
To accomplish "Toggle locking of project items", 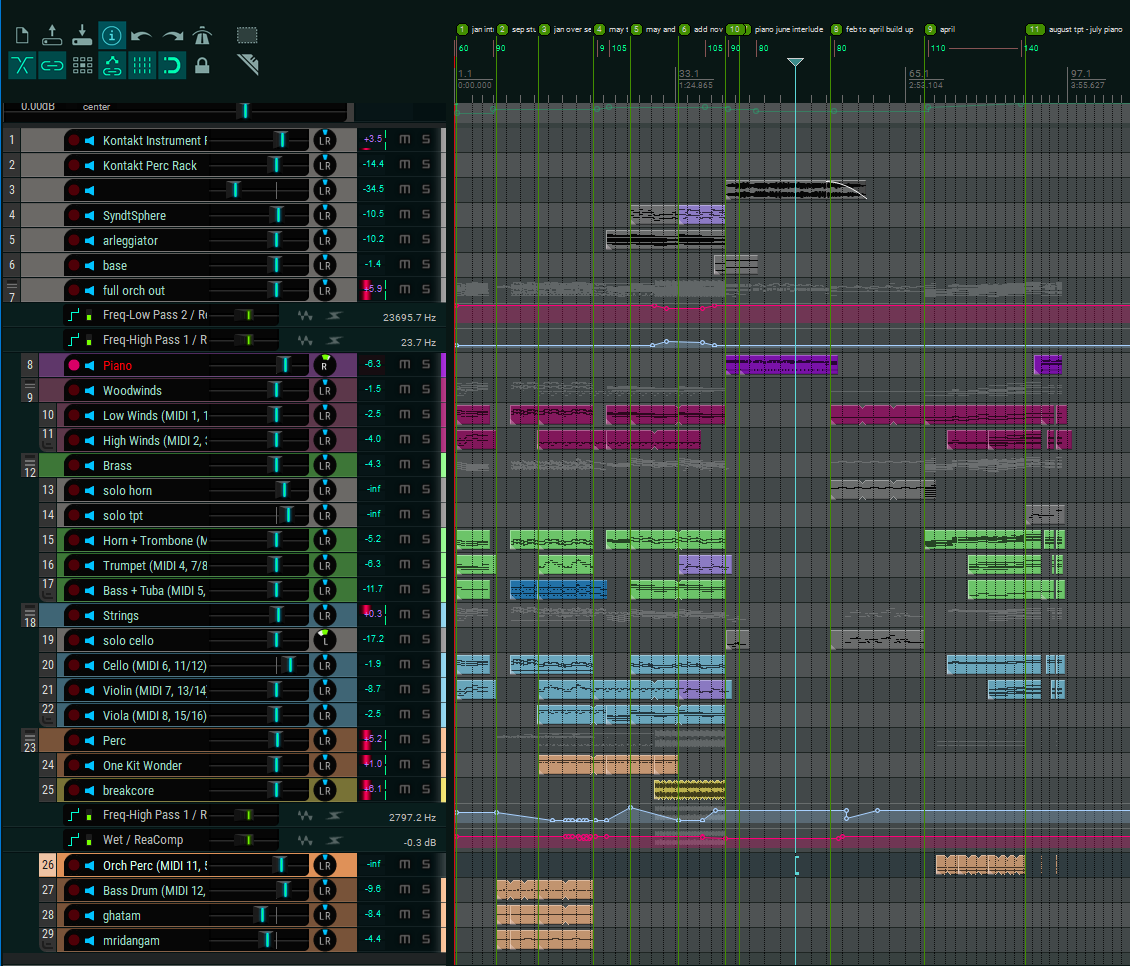I will pyautogui.click(x=201, y=66).
